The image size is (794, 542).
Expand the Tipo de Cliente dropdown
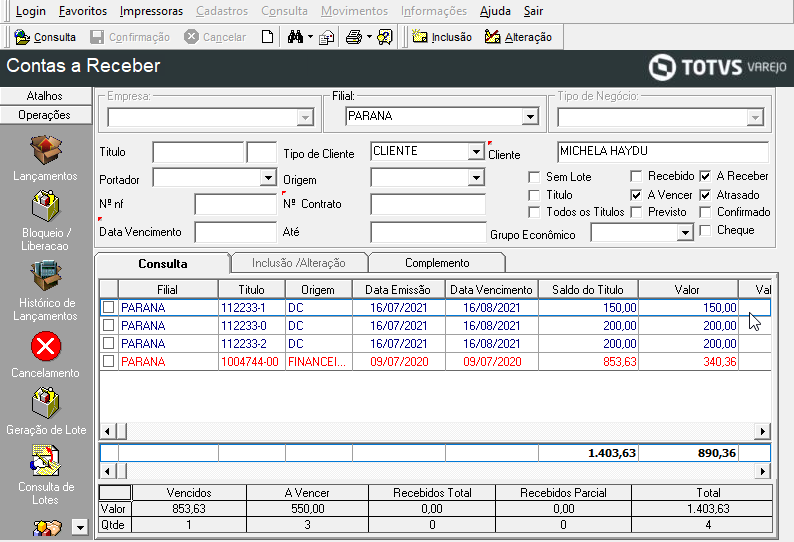[475, 151]
